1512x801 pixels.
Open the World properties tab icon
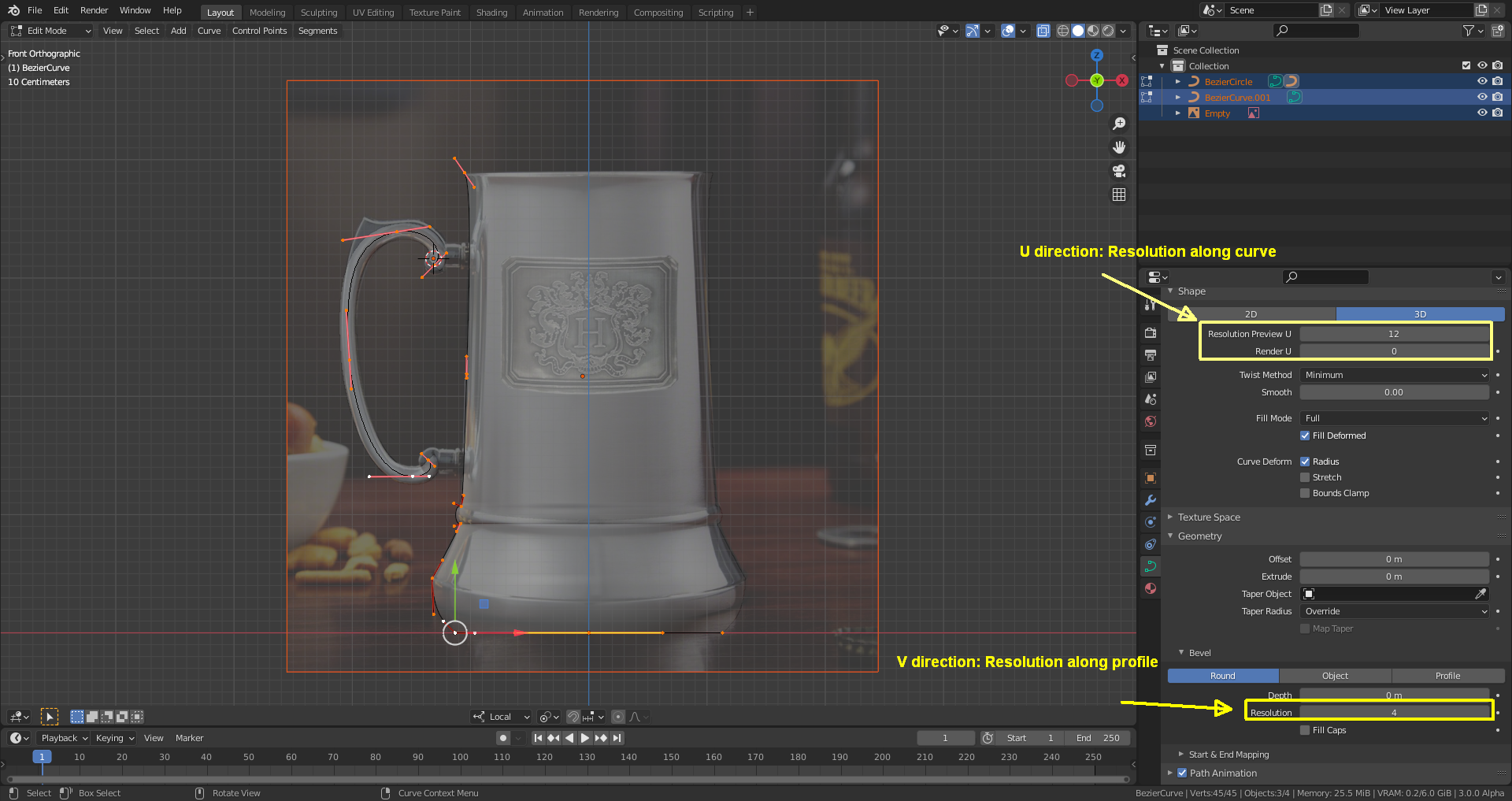click(1151, 421)
